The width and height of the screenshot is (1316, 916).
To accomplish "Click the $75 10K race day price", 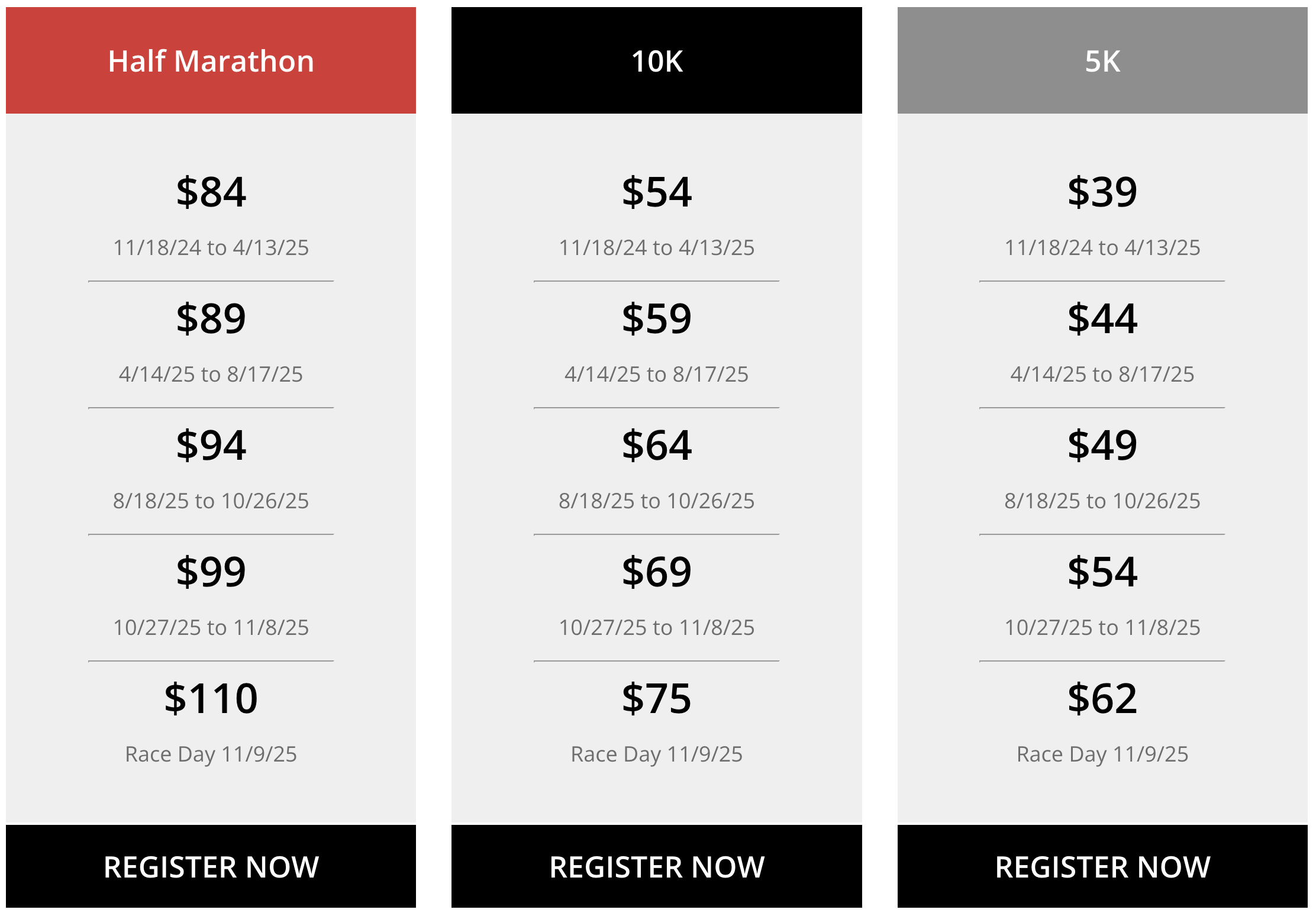I will (x=656, y=699).
